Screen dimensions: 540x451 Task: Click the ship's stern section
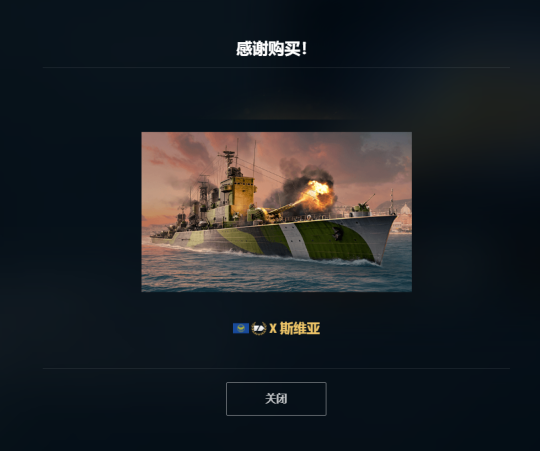pyautogui.click(x=162, y=238)
